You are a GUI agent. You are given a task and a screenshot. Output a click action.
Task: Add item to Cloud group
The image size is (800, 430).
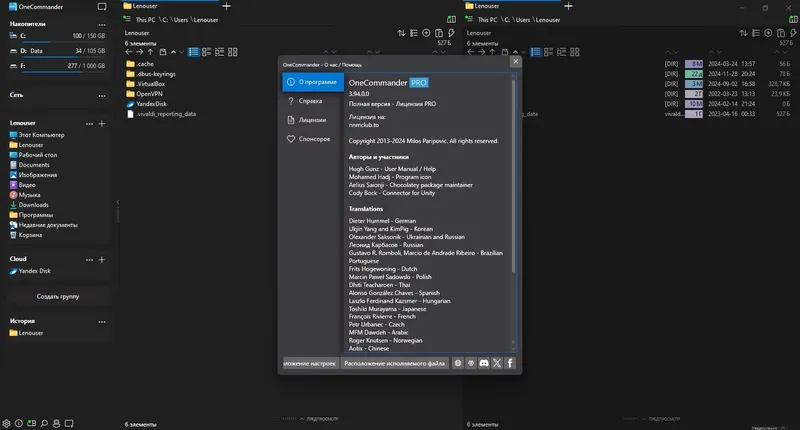(102, 260)
